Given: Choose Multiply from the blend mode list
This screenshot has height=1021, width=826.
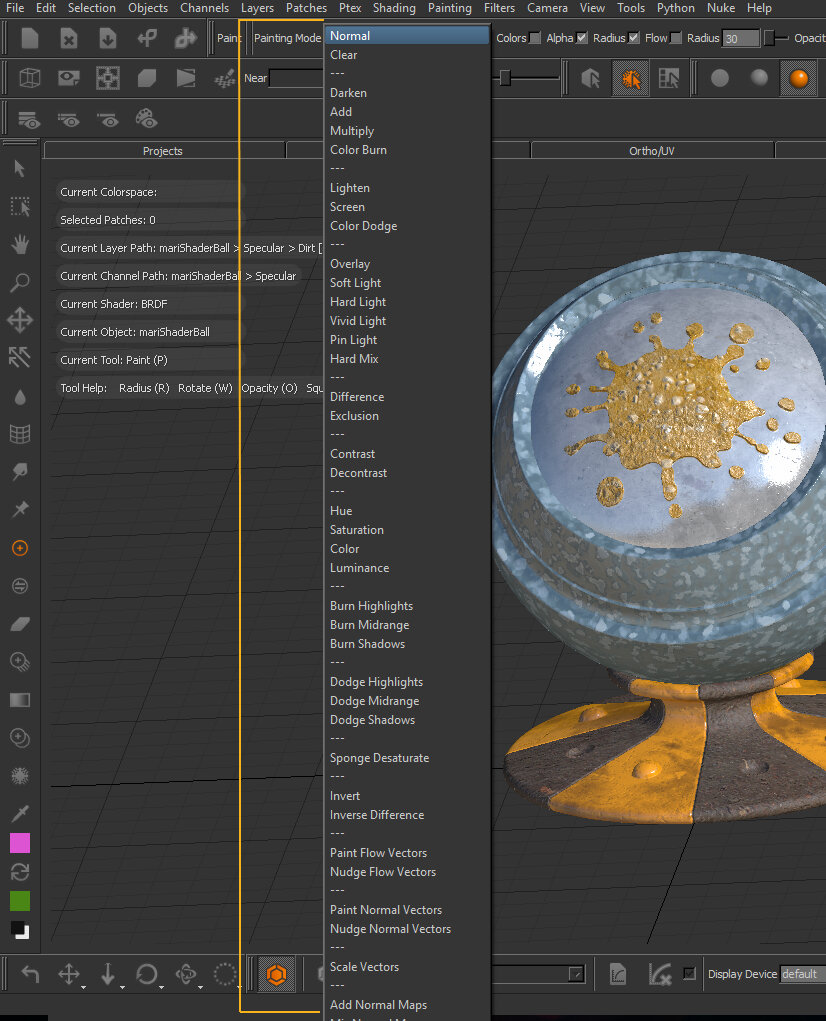Looking at the screenshot, I should [x=352, y=131].
